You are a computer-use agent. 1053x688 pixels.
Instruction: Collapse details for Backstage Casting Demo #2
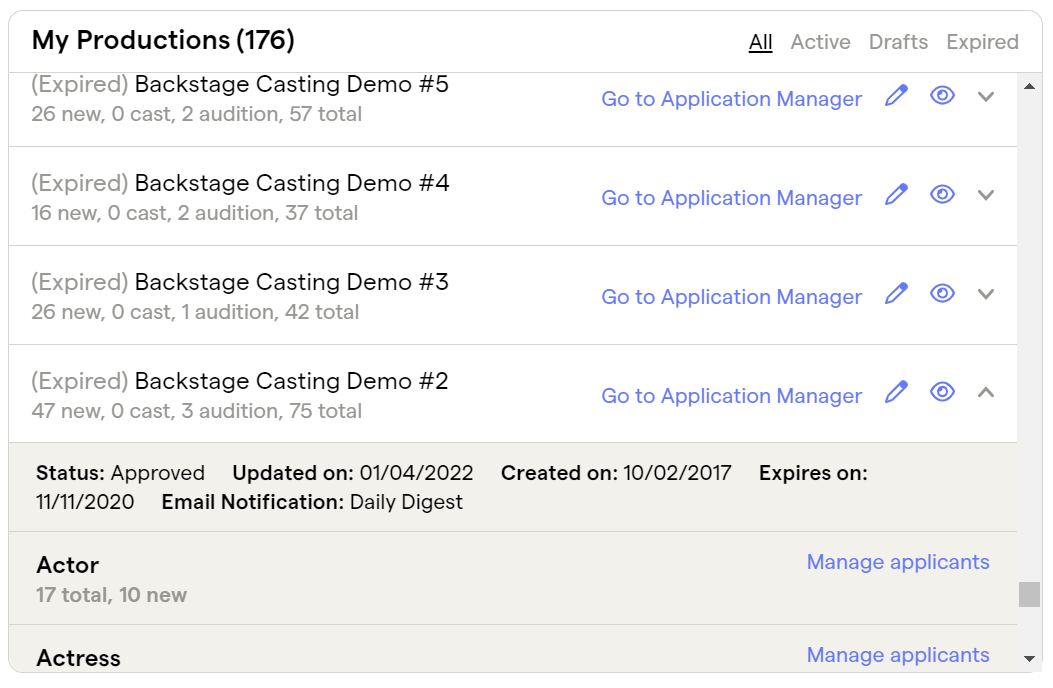coord(986,391)
